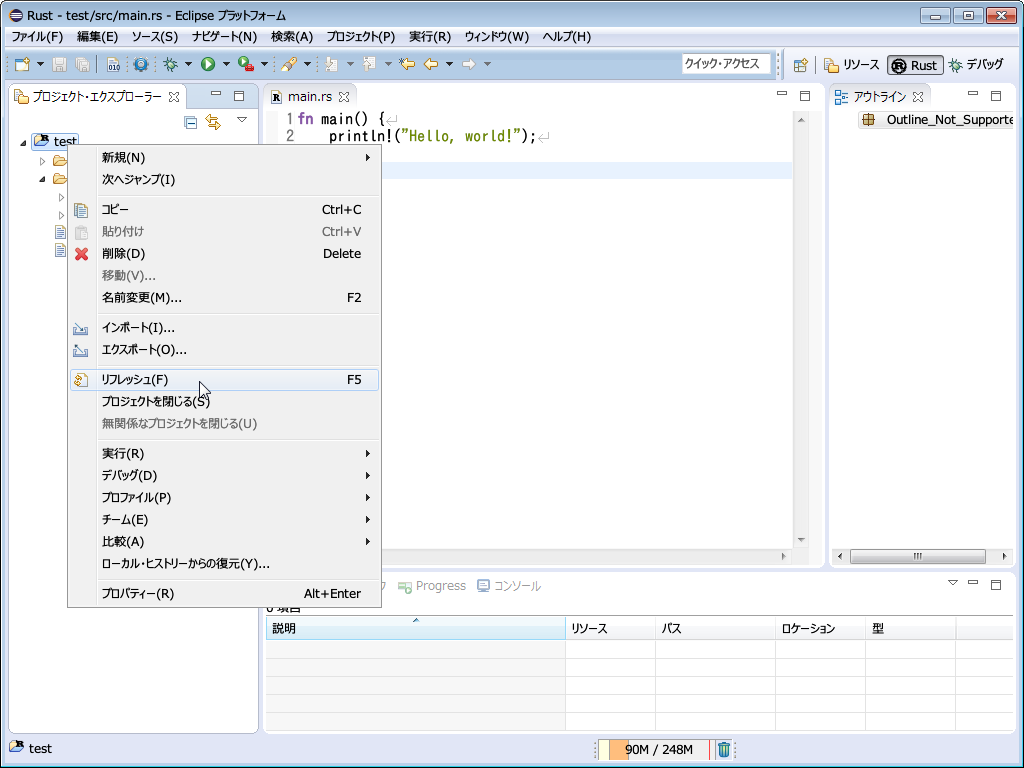
Task: Click the copy icon in context menu
Action: (x=81, y=210)
